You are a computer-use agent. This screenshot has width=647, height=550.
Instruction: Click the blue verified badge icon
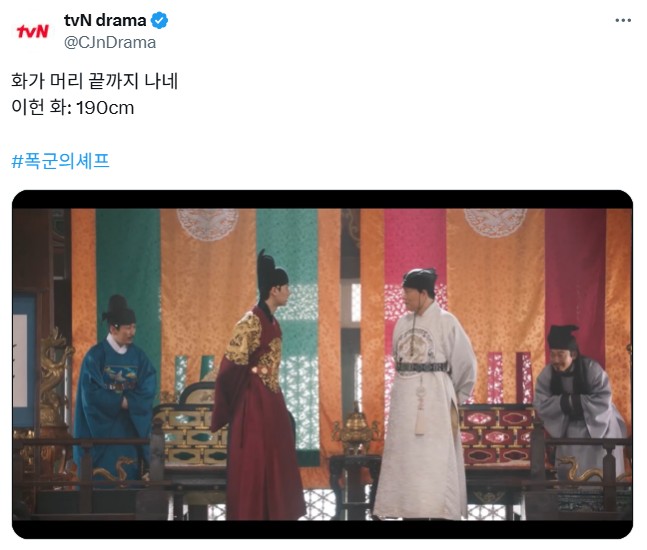159,20
